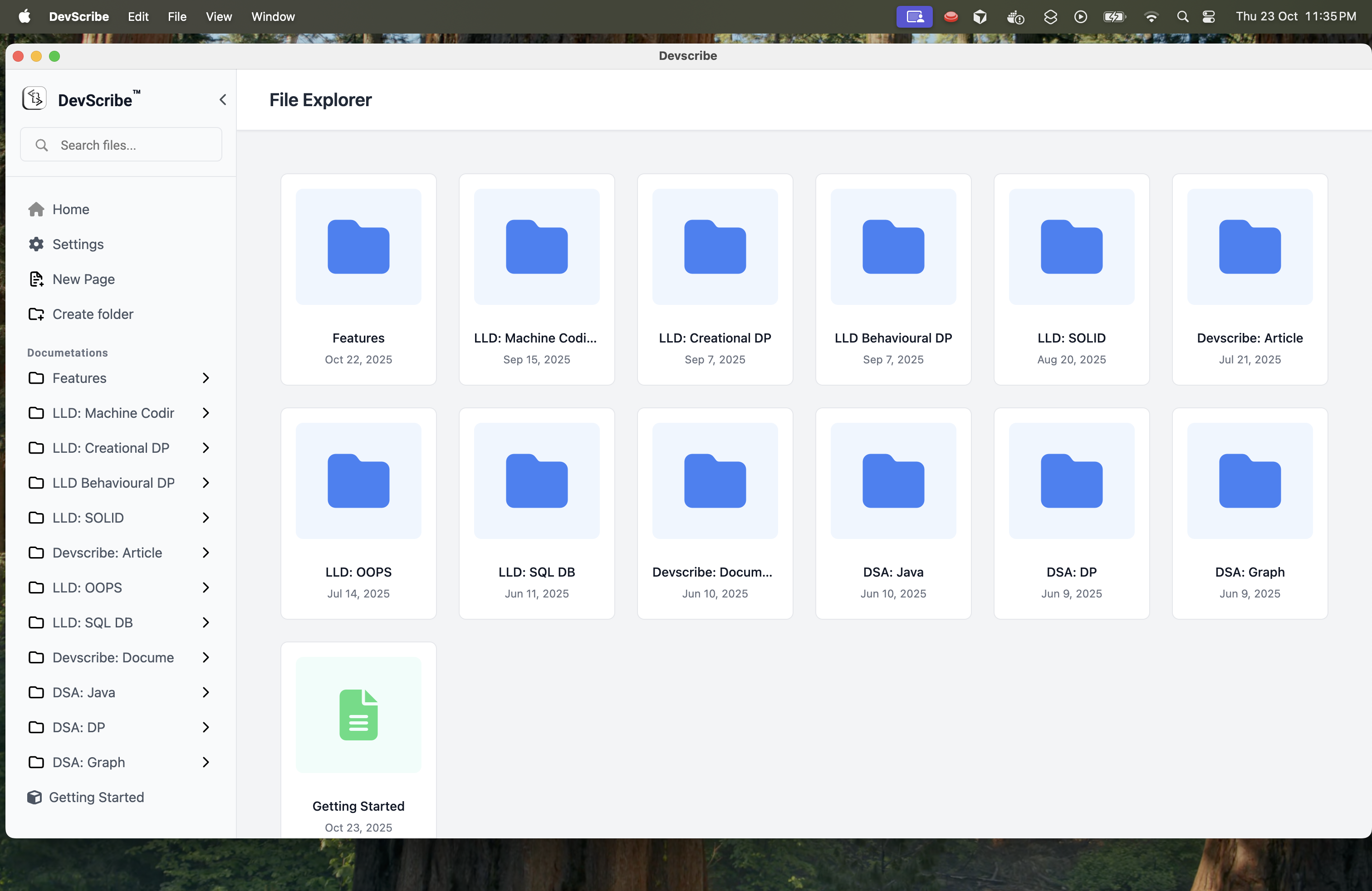Open the DevScribe logo icon in sidebar
1372x891 pixels.
click(34, 98)
